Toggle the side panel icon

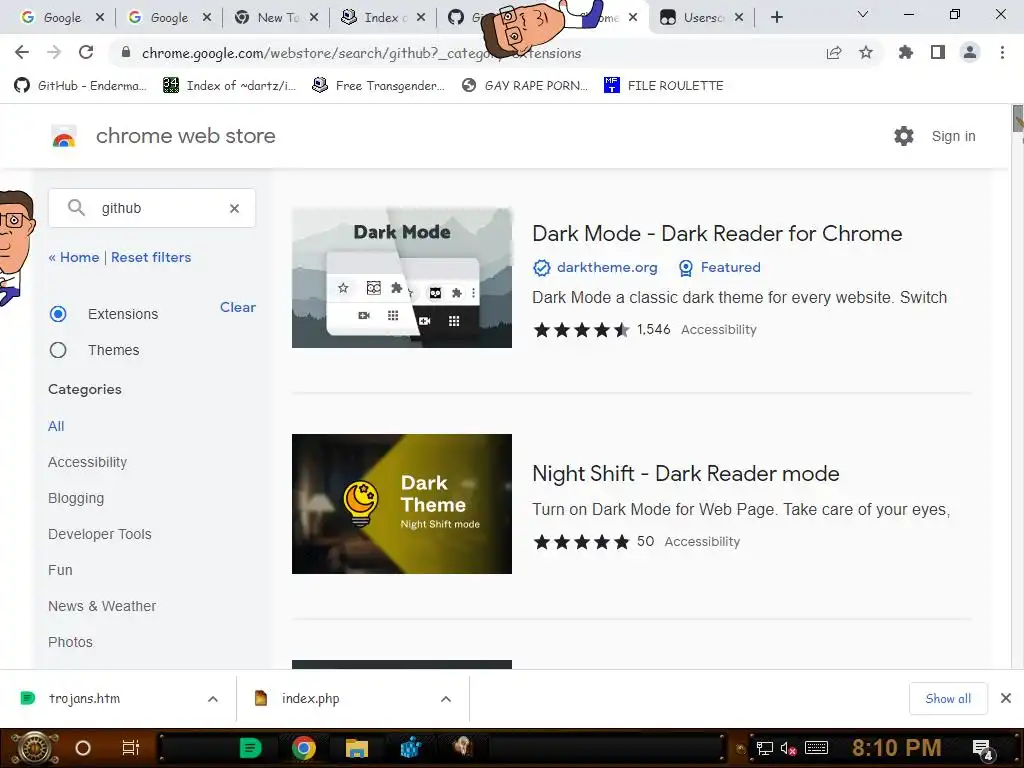coord(938,52)
